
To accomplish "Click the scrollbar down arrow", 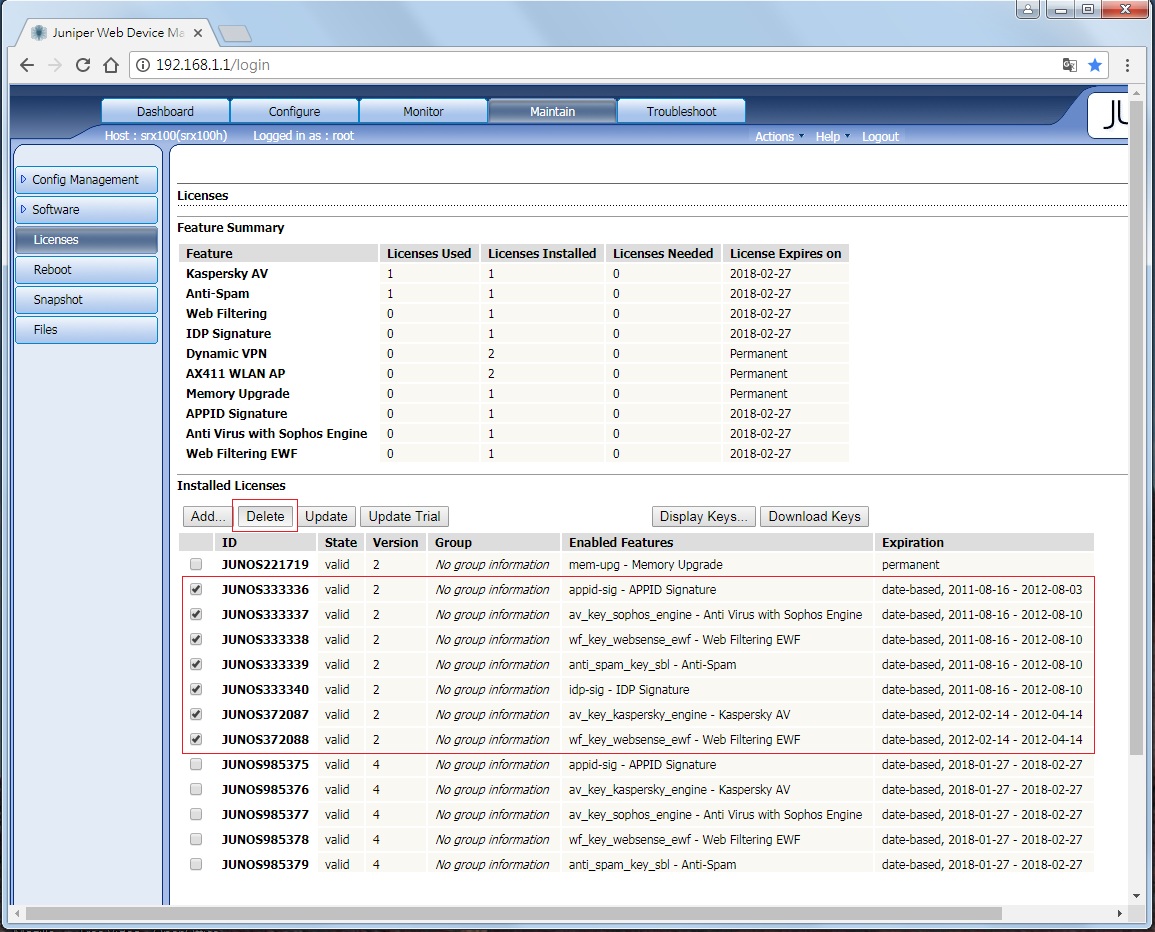I will pos(1137,897).
